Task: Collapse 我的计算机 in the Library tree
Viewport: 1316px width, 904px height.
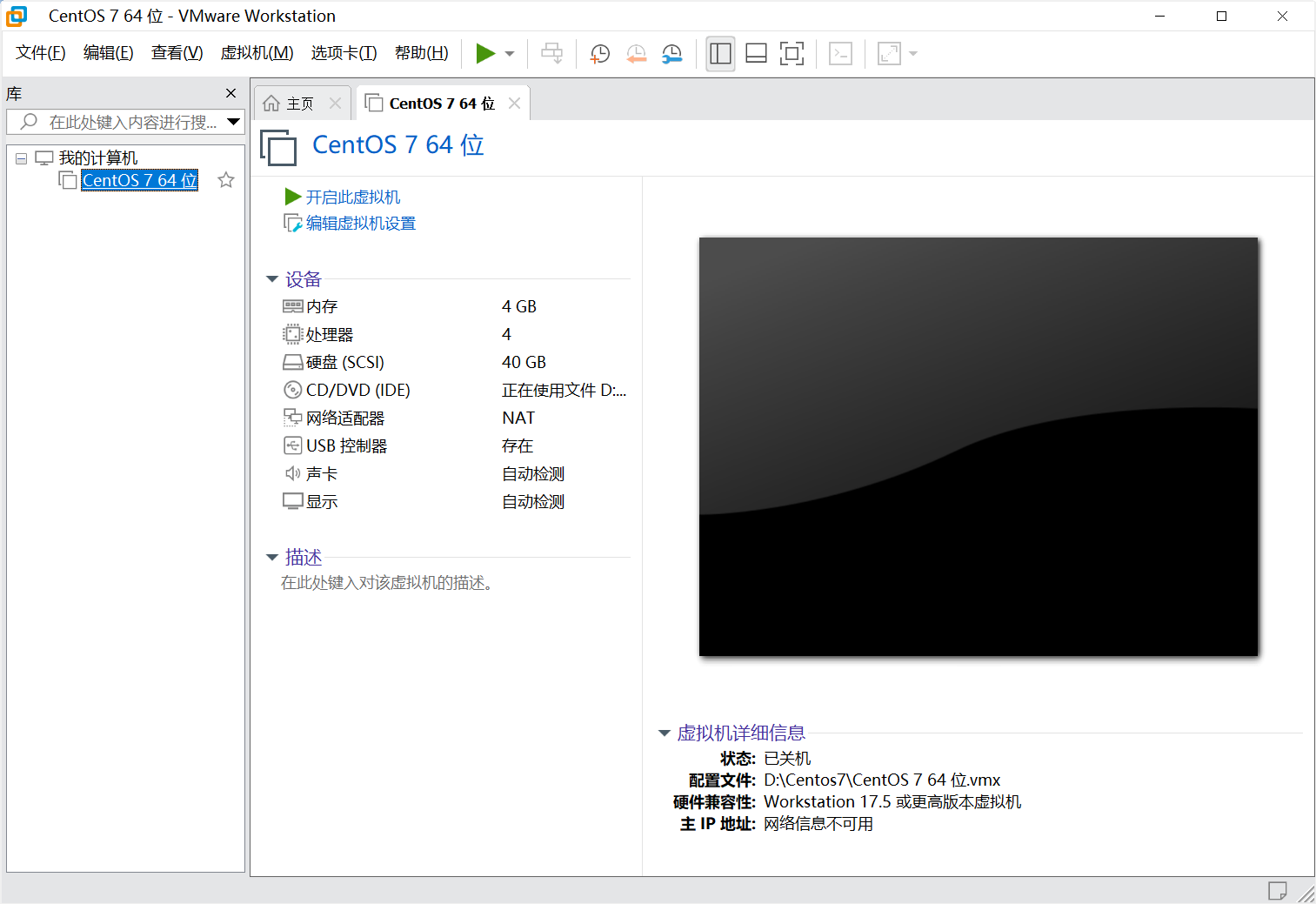Action: click(x=20, y=157)
